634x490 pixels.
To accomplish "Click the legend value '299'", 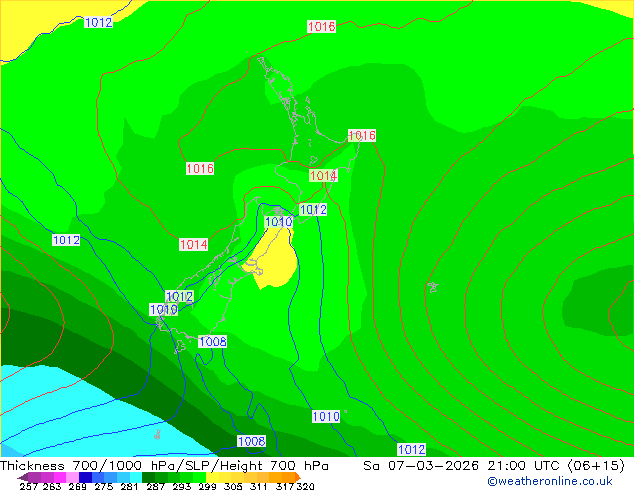I will click(x=207, y=486).
